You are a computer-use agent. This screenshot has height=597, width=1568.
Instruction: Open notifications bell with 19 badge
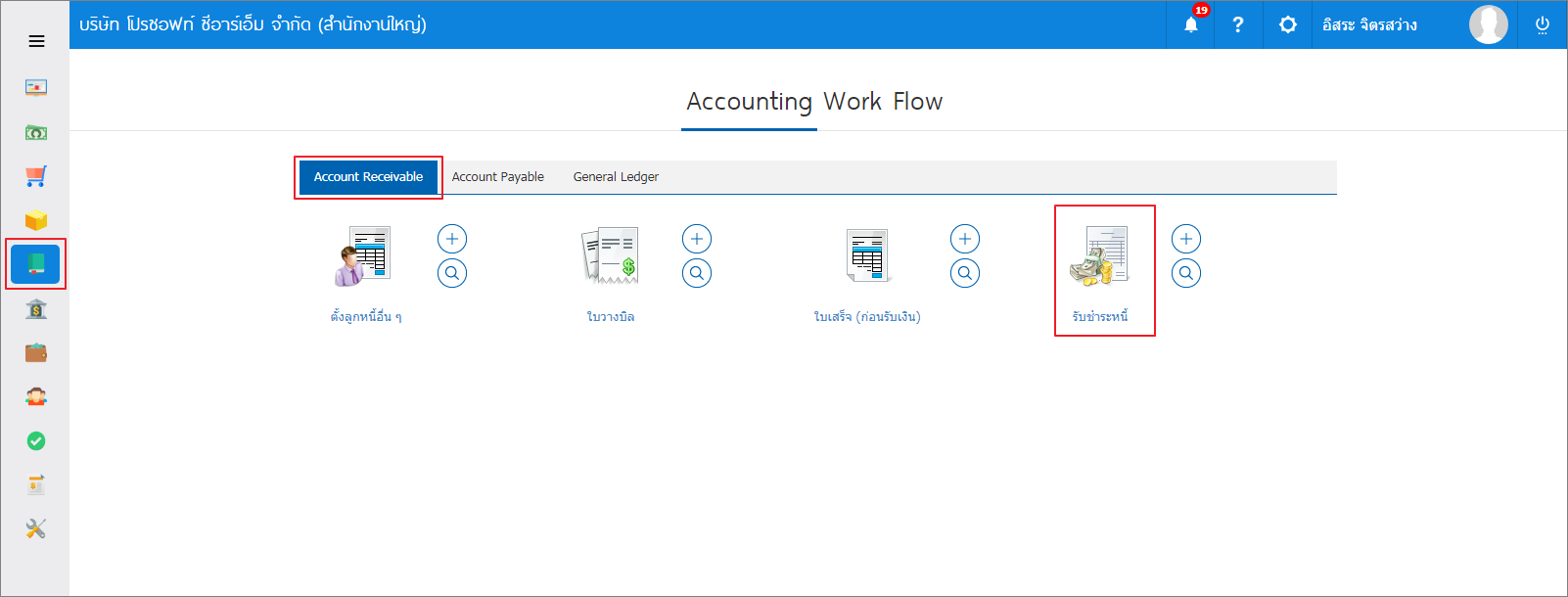tap(1191, 23)
